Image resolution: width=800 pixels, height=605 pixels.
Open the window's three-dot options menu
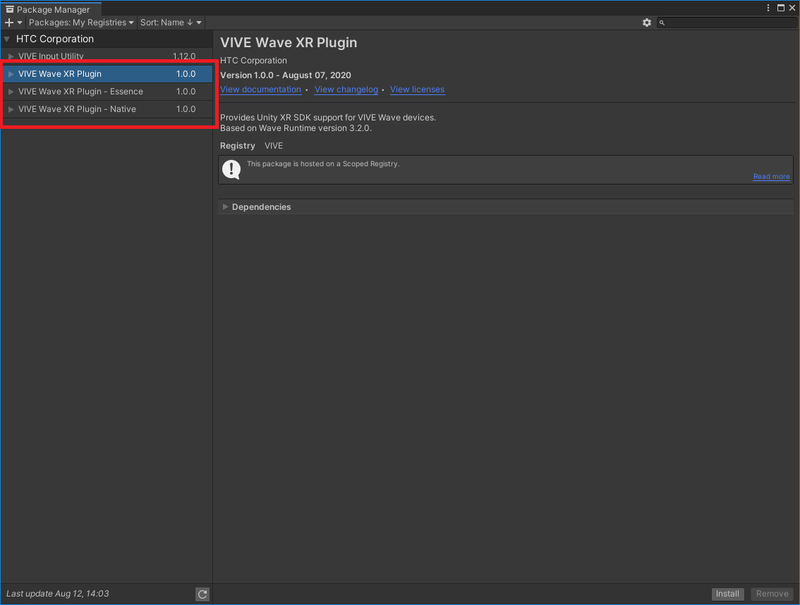point(768,8)
